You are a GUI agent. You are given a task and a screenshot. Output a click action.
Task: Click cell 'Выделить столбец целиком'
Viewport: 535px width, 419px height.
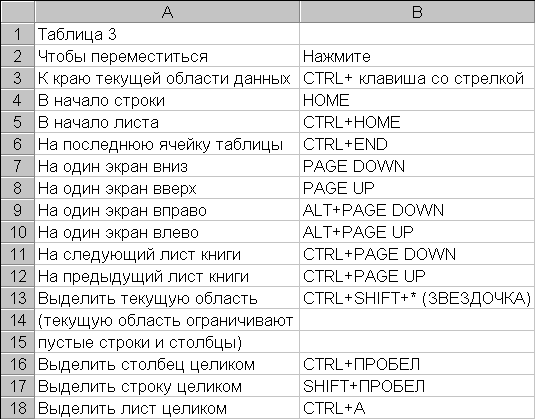pyautogui.click(x=167, y=364)
